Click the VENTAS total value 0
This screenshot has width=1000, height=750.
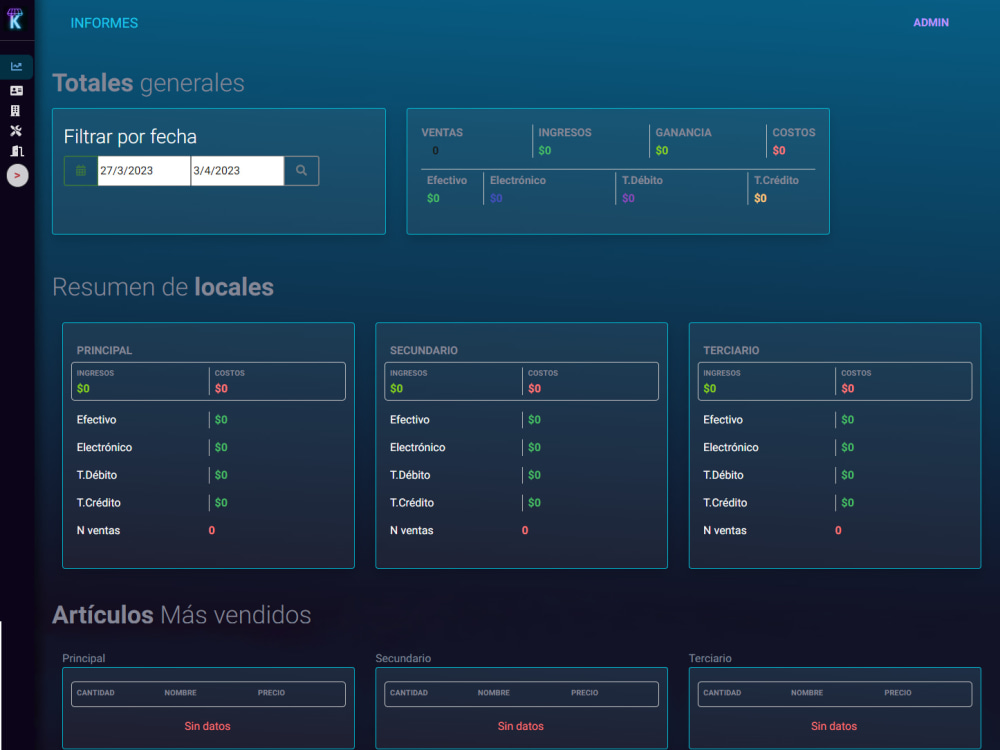pyautogui.click(x=436, y=151)
